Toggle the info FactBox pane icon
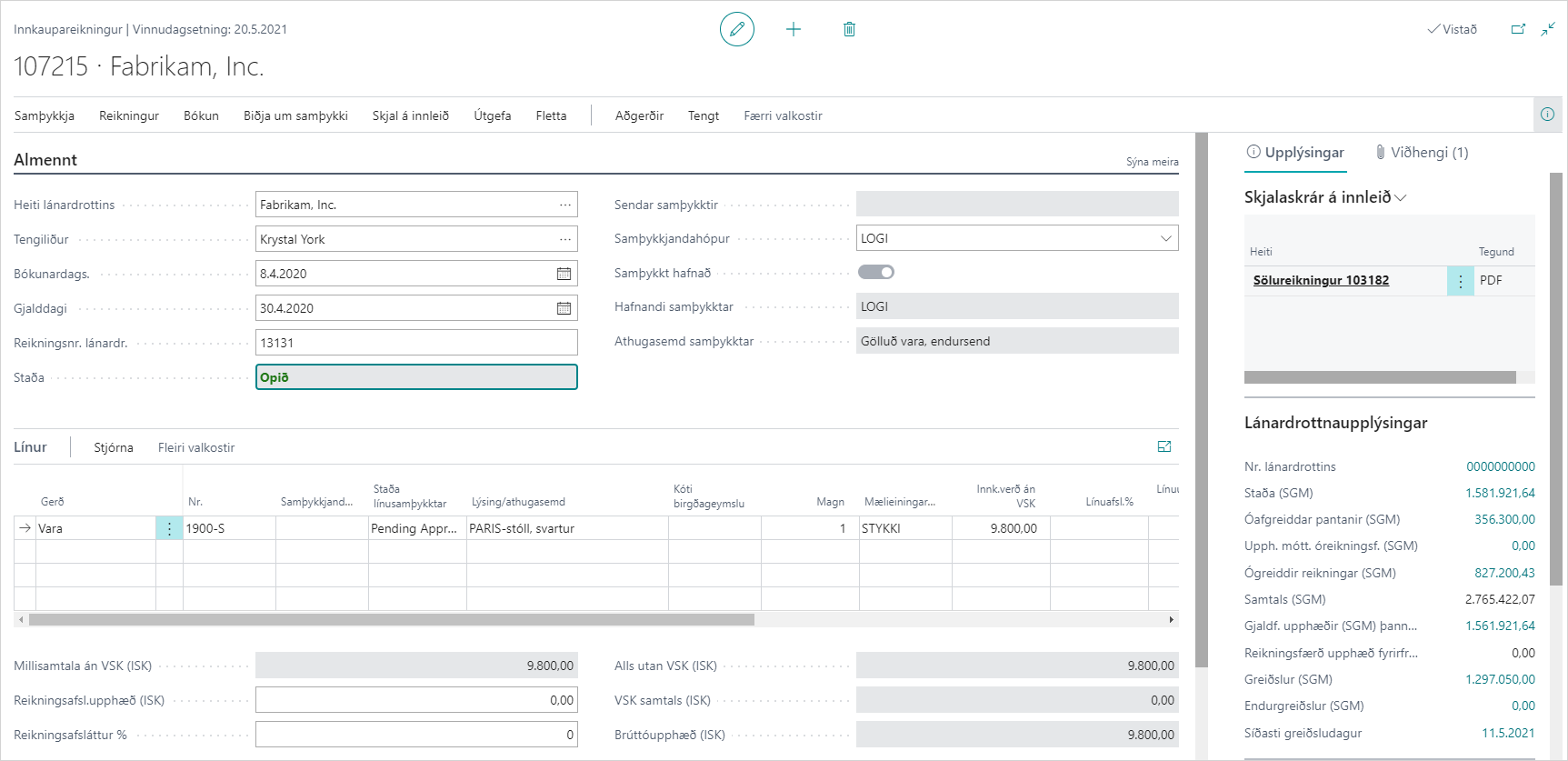The width and height of the screenshot is (1568, 761). click(1547, 115)
